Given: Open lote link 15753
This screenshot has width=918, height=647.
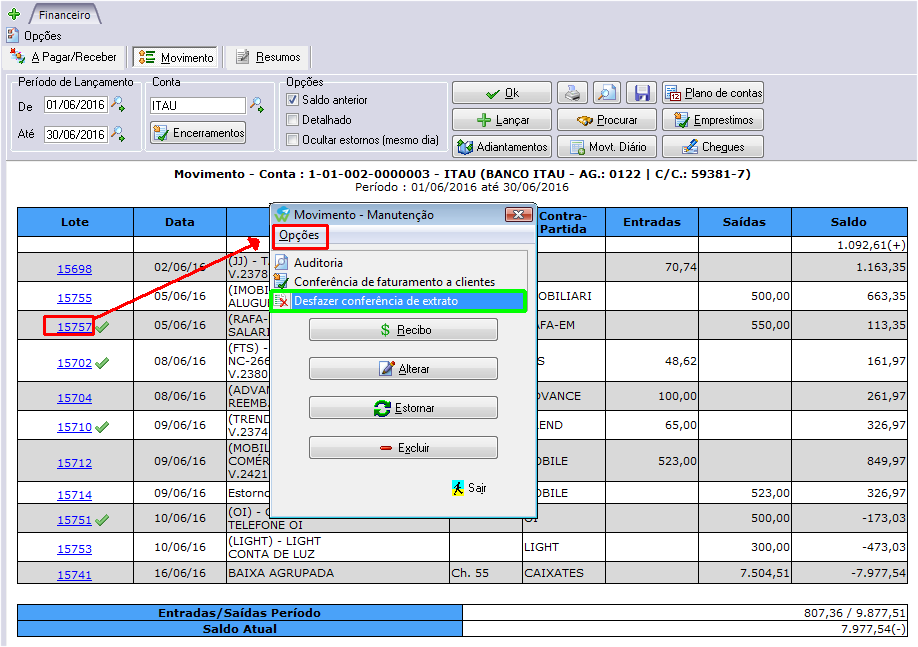Looking at the screenshot, I should coord(74,549).
